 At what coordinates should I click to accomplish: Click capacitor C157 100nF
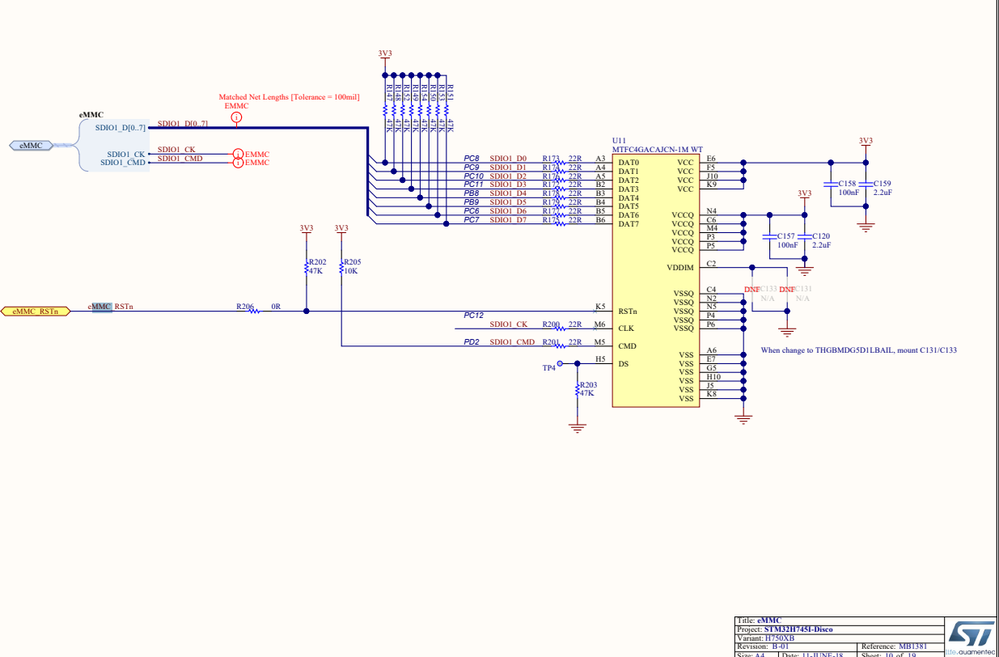pos(770,236)
